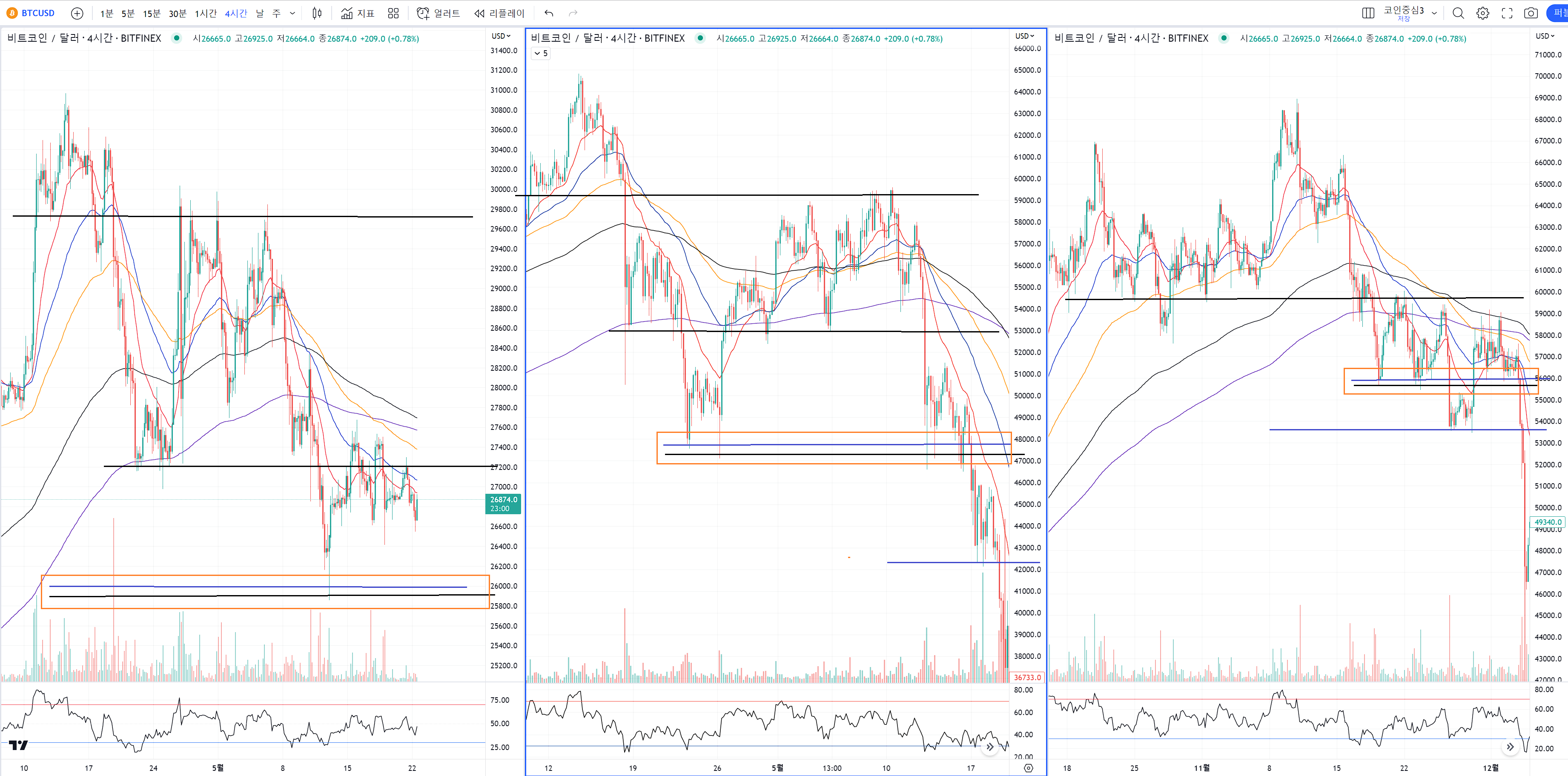This screenshot has width=1568, height=776.
Task: Click the add symbol plus icon
Action: tap(77, 13)
